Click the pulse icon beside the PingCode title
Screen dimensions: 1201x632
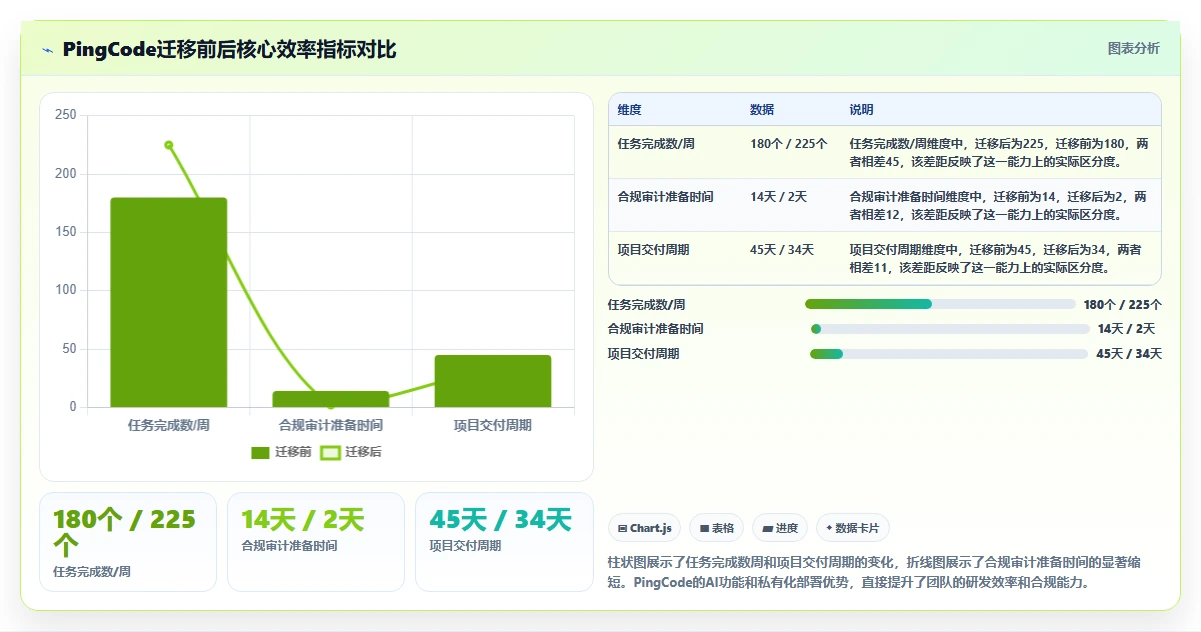(48, 50)
